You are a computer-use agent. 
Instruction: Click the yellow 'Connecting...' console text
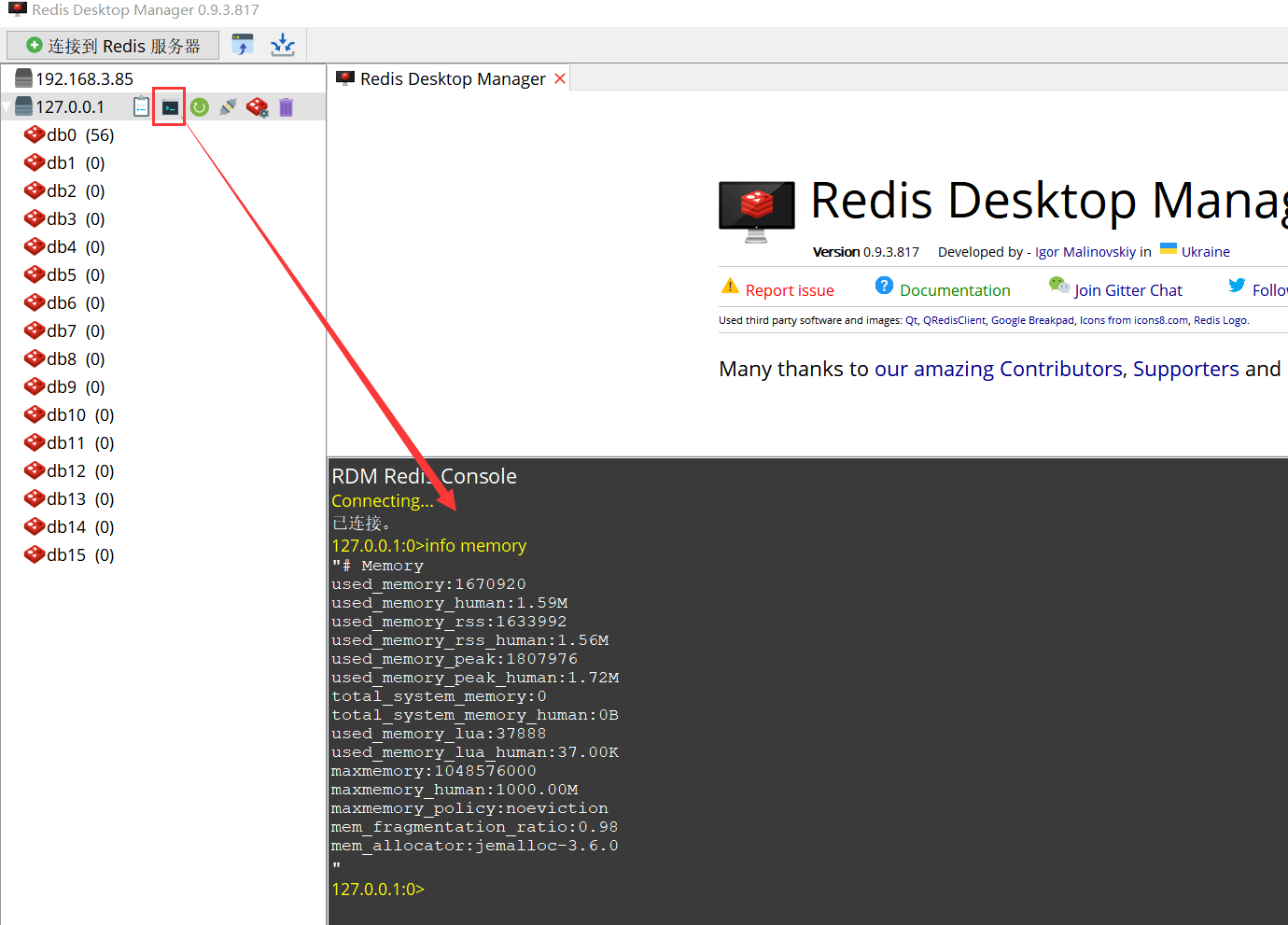[x=383, y=501]
